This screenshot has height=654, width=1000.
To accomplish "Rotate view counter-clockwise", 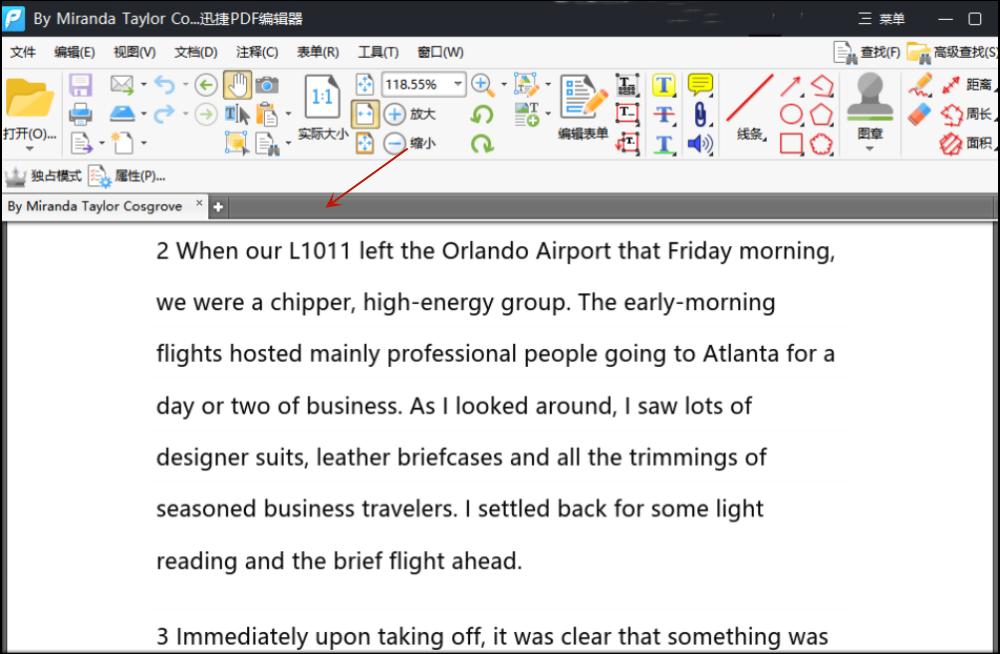I will (x=482, y=115).
